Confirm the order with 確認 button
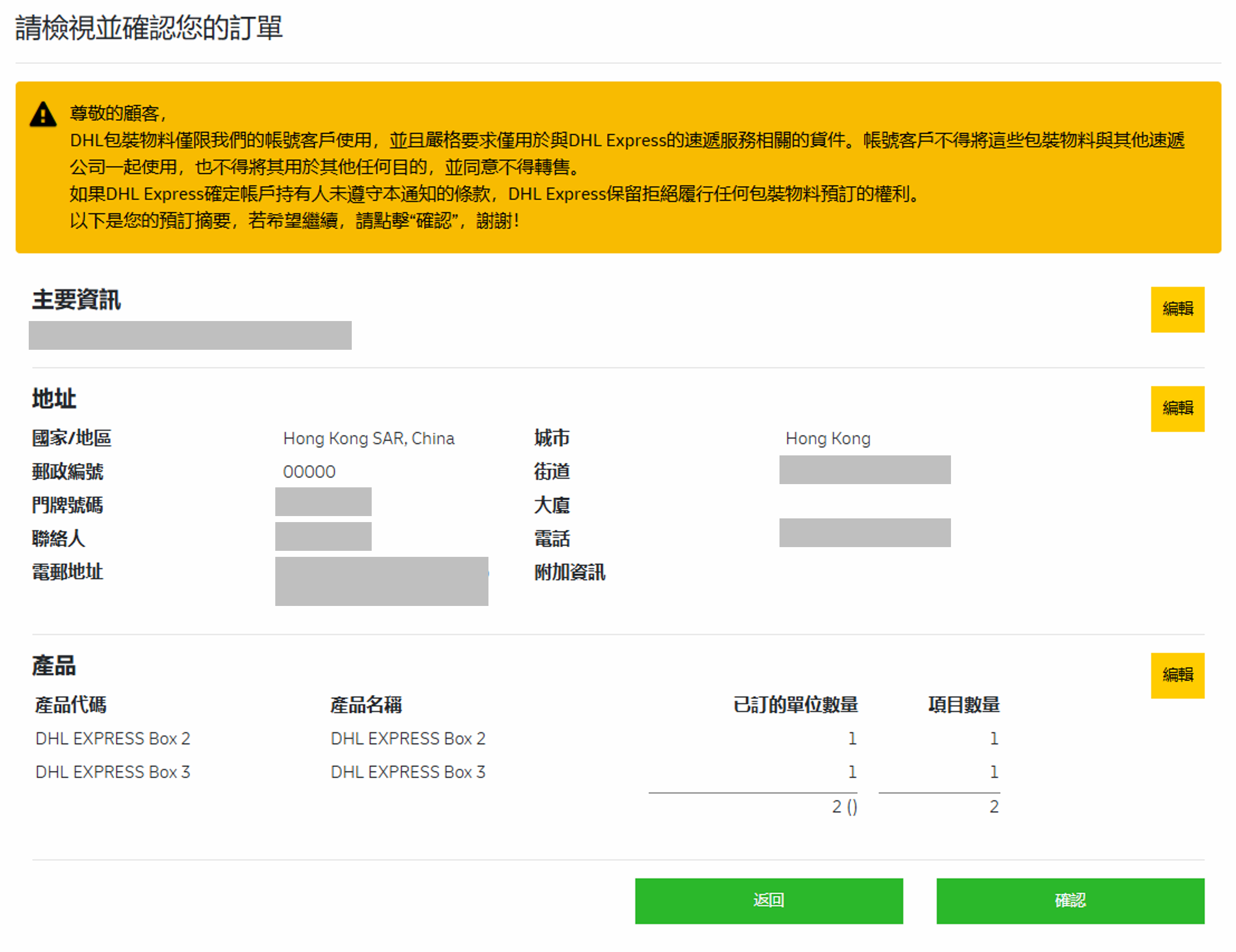Screen dimensions: 1236x952 [1070, 901]
